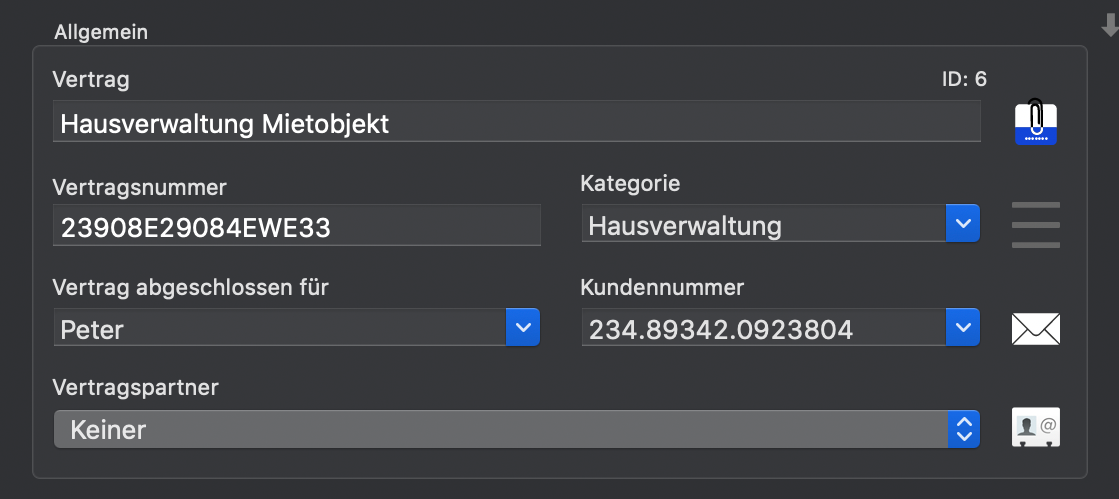The height and width of the screenshot is (499, 1119).
Task: Click the Allgemein section heading
Action: [101, 32]
